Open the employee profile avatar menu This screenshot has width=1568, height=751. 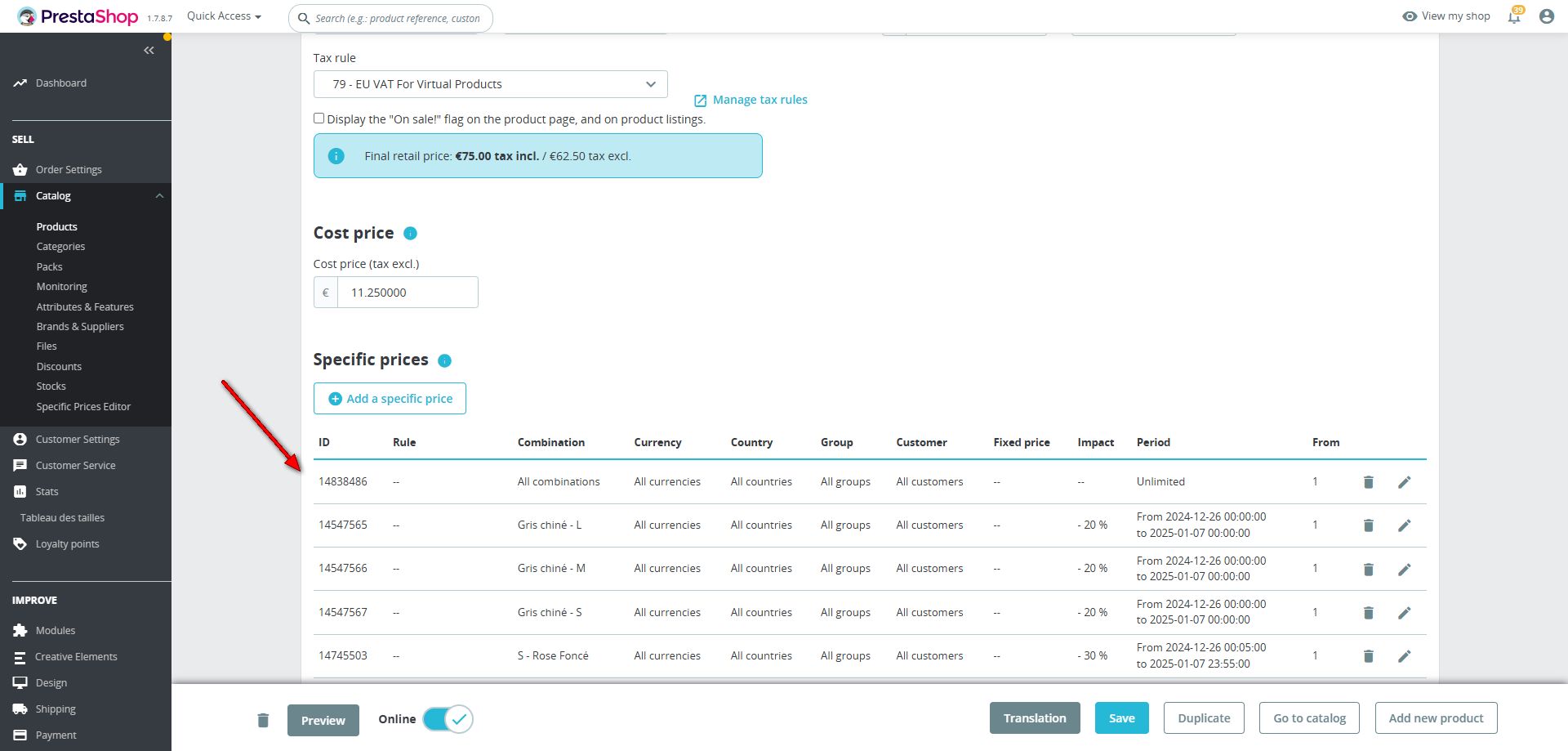(x=1546, y=16)
